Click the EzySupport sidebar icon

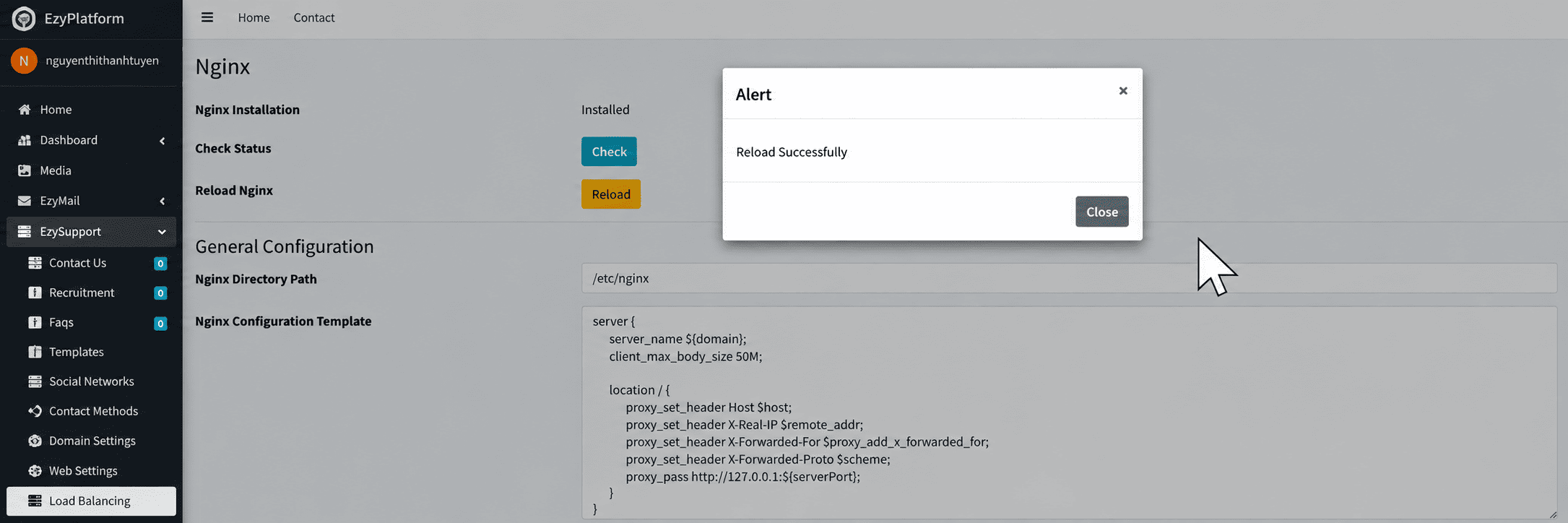(25, 231)
